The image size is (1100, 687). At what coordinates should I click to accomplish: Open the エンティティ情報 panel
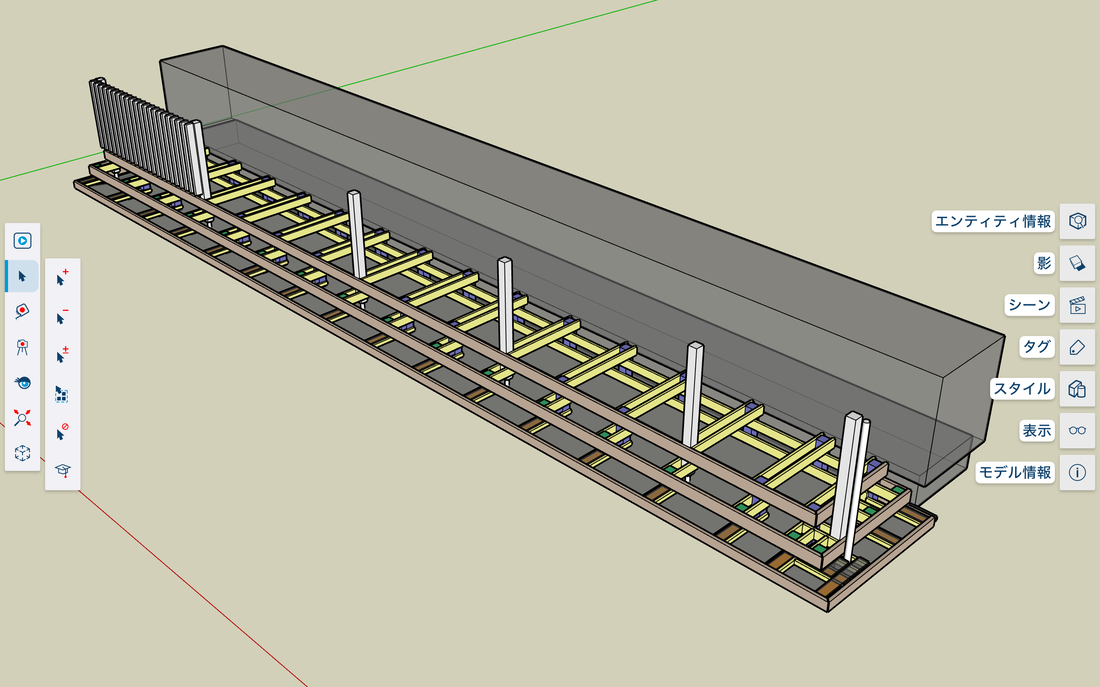pos(1077,221)
